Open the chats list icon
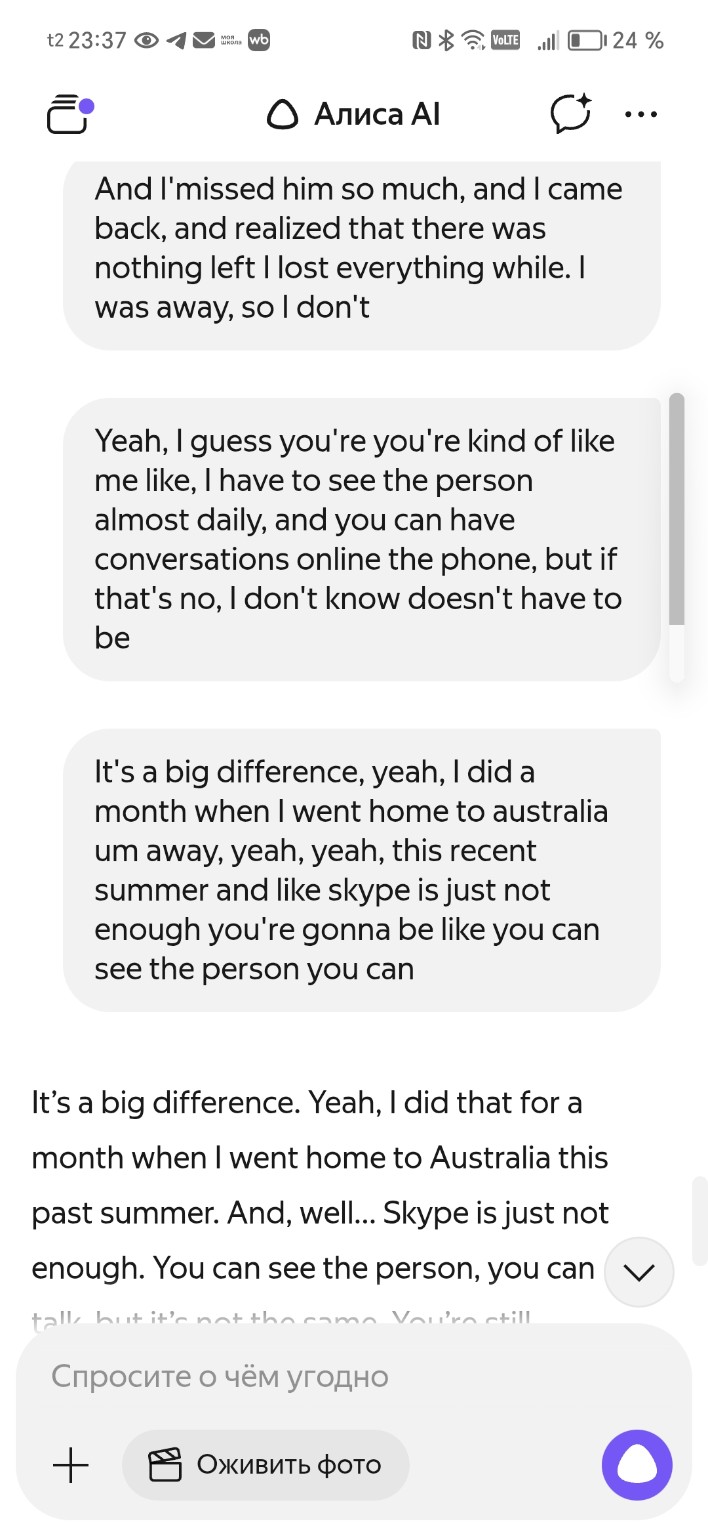 click(x=68, y=115)
